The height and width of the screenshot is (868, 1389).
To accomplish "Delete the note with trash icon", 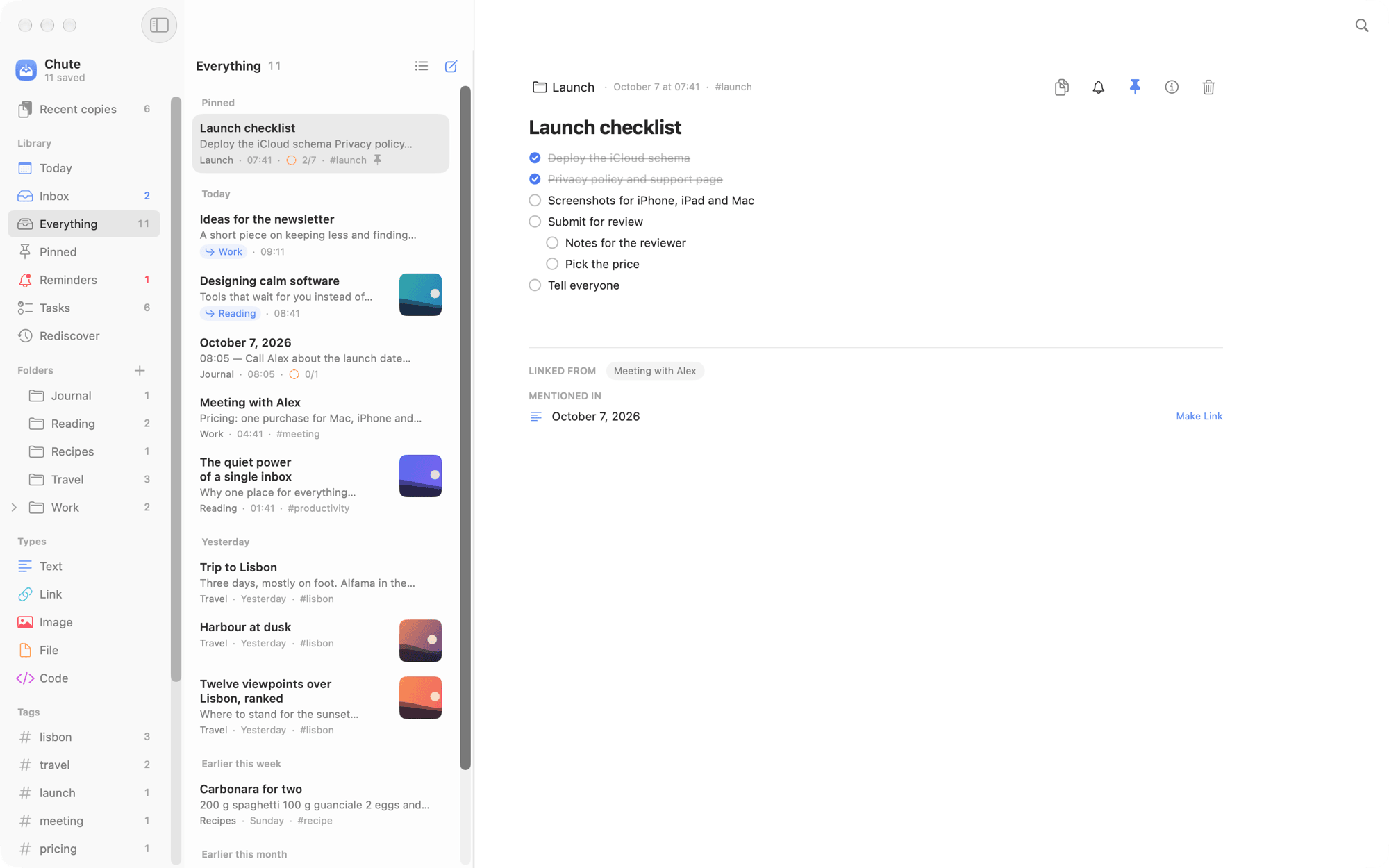I will [x=1208, y=87].
